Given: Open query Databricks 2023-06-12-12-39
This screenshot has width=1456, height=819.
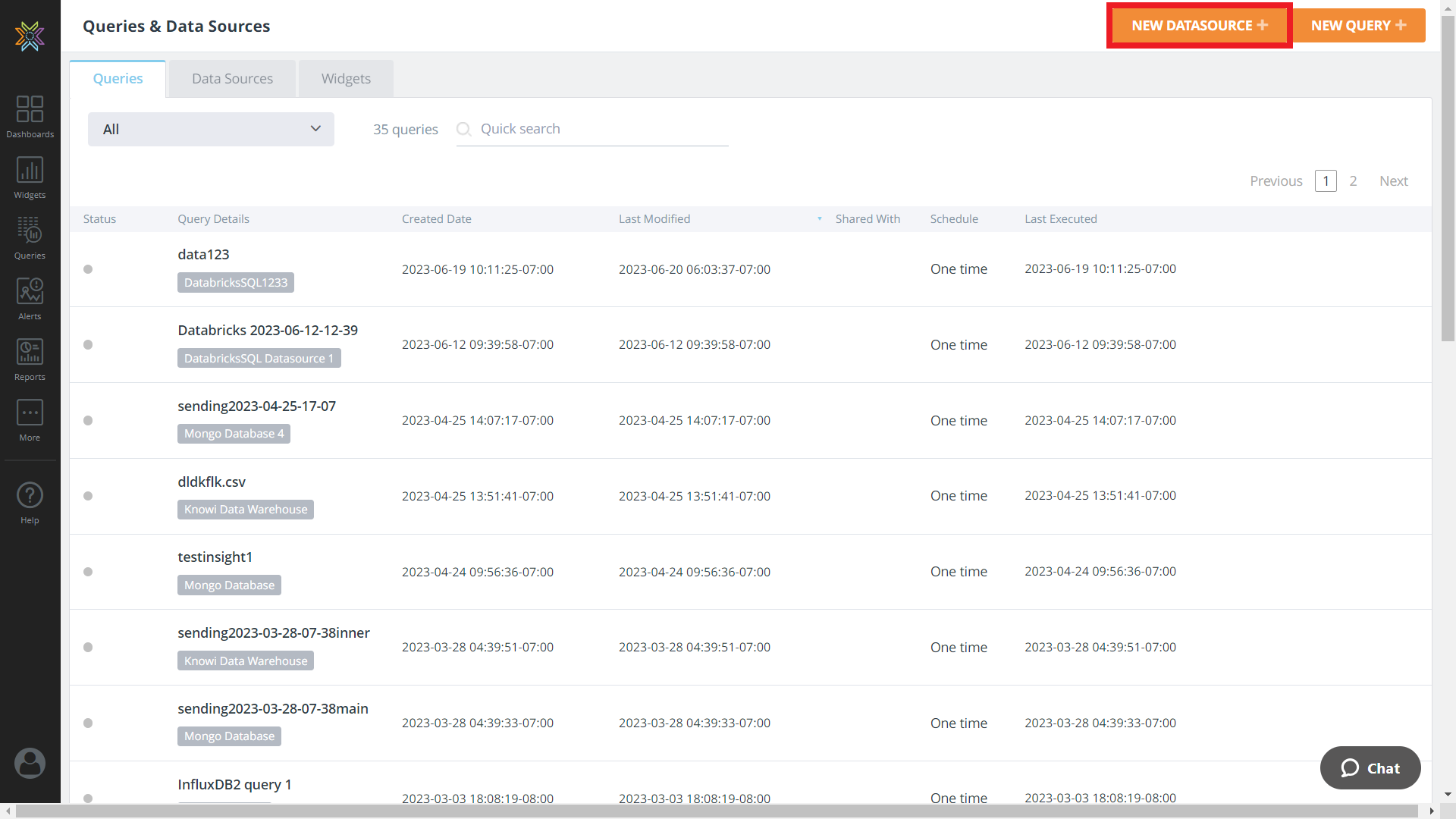Looking at the screenshot, I should pyautogui.click(x=268, y=331).
